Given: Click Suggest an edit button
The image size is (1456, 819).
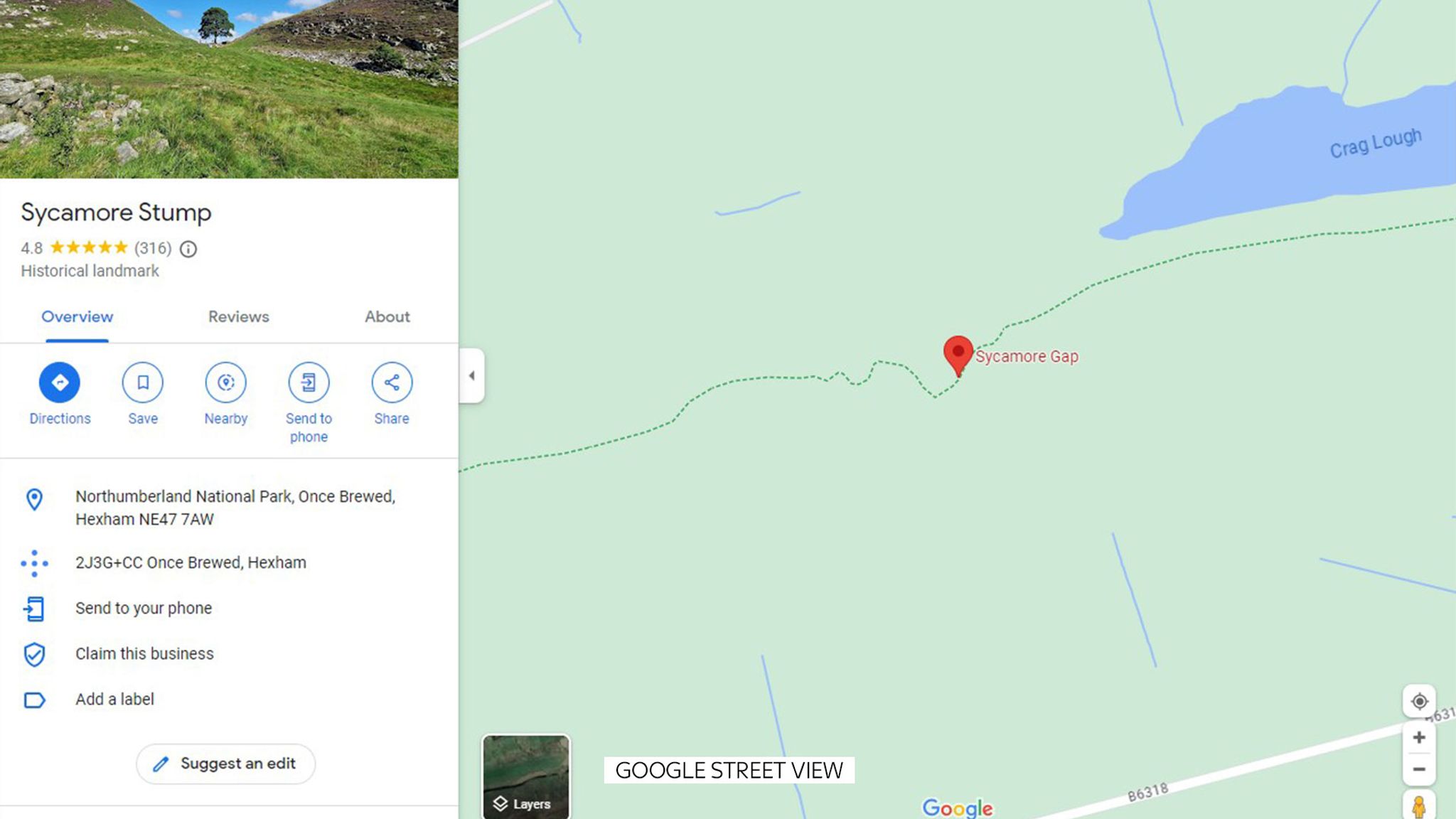Looking at the screenshot, I should [x=225, y=764].
